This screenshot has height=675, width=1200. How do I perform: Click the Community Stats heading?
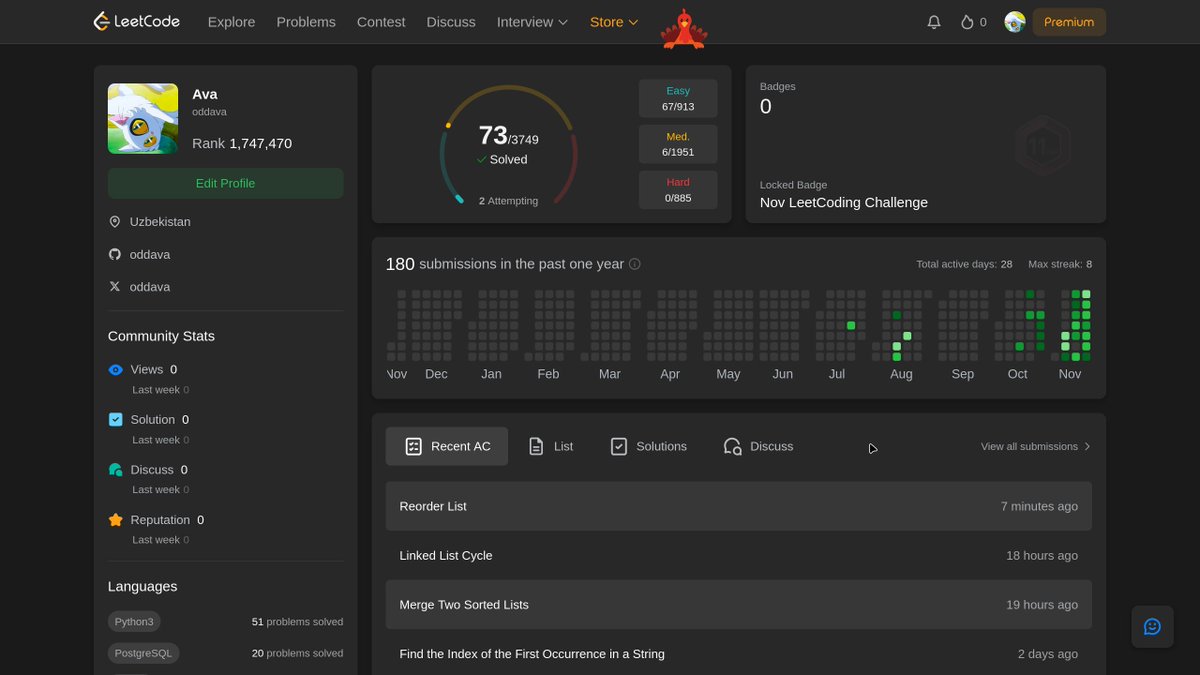[x=161, y=336]
